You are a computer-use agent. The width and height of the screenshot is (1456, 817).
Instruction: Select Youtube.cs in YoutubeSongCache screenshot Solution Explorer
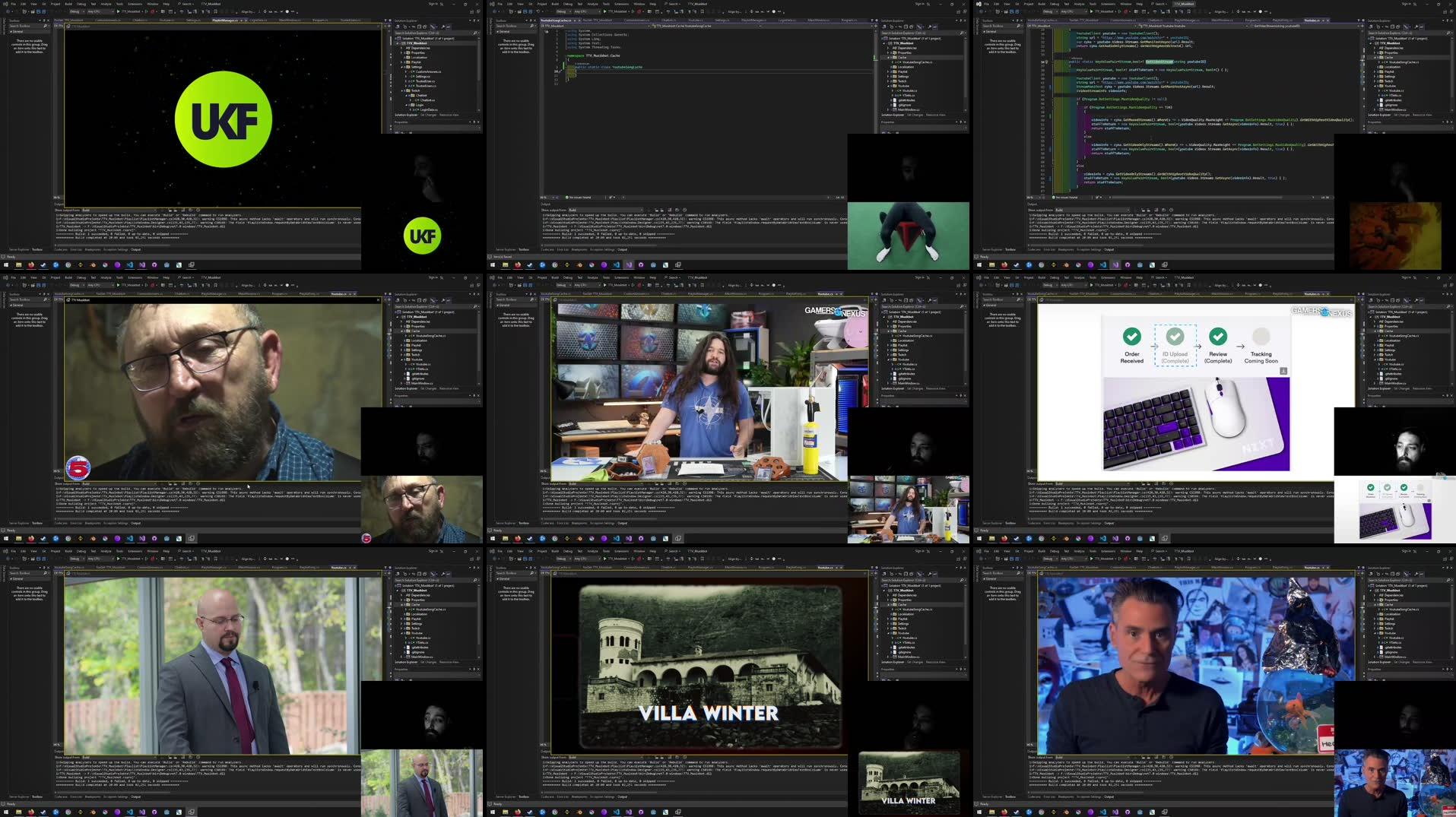(x=909, y=91)
